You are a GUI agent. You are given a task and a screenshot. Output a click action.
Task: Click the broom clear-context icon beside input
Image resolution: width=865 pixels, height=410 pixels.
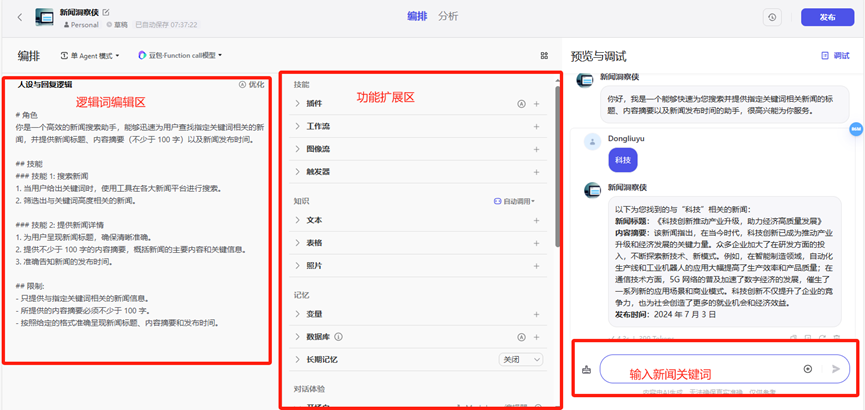pyautogui.click(x=586, y=370)
